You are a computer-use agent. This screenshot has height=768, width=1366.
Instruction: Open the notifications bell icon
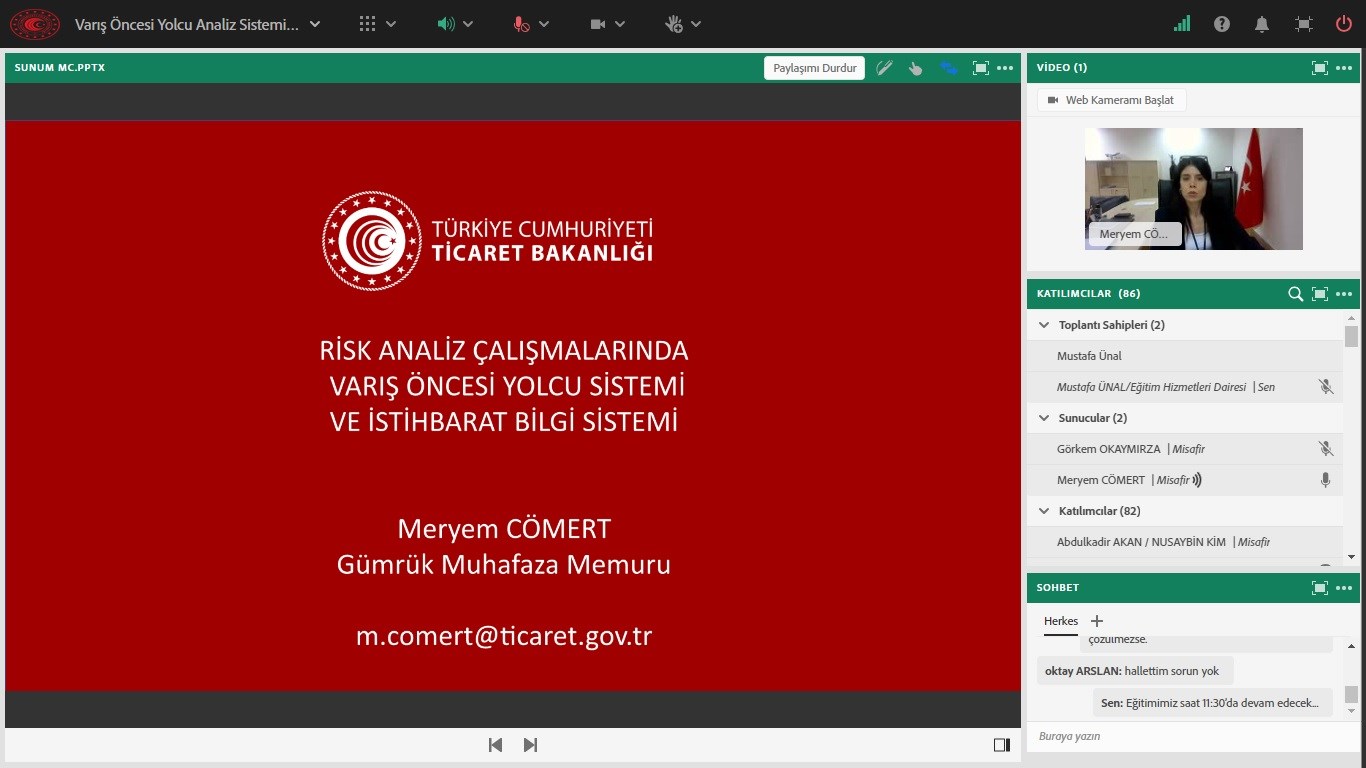coord(1263,24)
